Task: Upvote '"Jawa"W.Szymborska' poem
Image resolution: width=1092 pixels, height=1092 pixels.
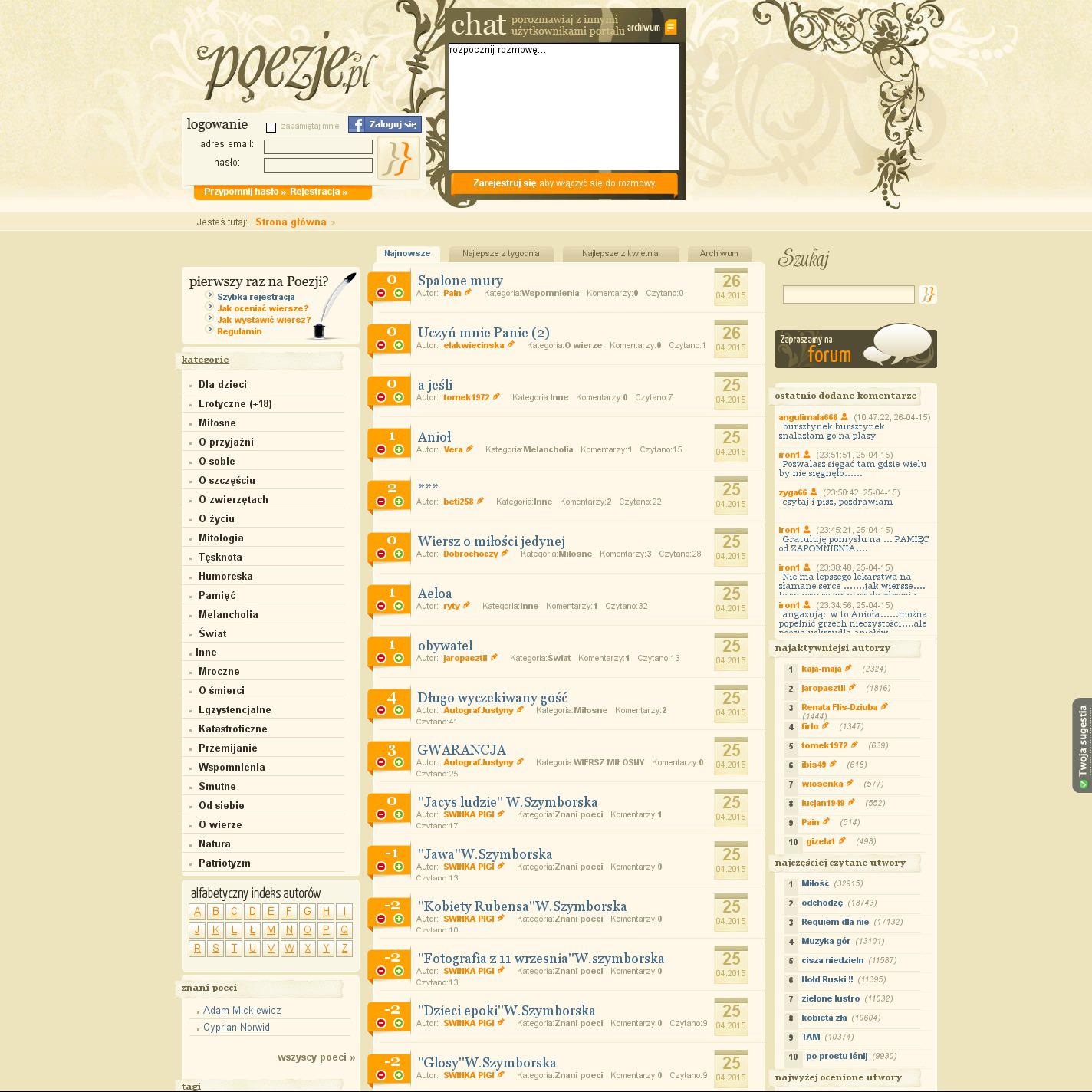Action: 399,867
